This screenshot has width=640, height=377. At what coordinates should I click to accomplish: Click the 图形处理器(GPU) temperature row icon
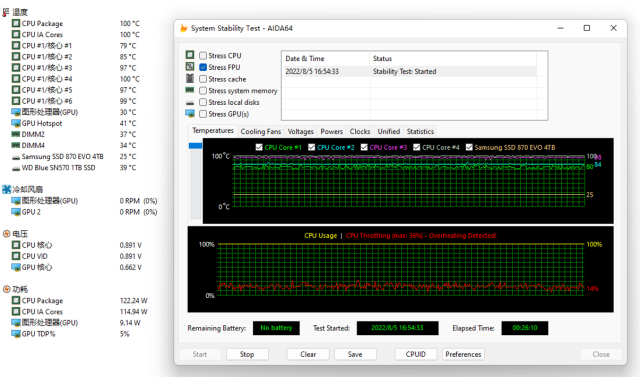pyautogui.click(x=16, y=112)
